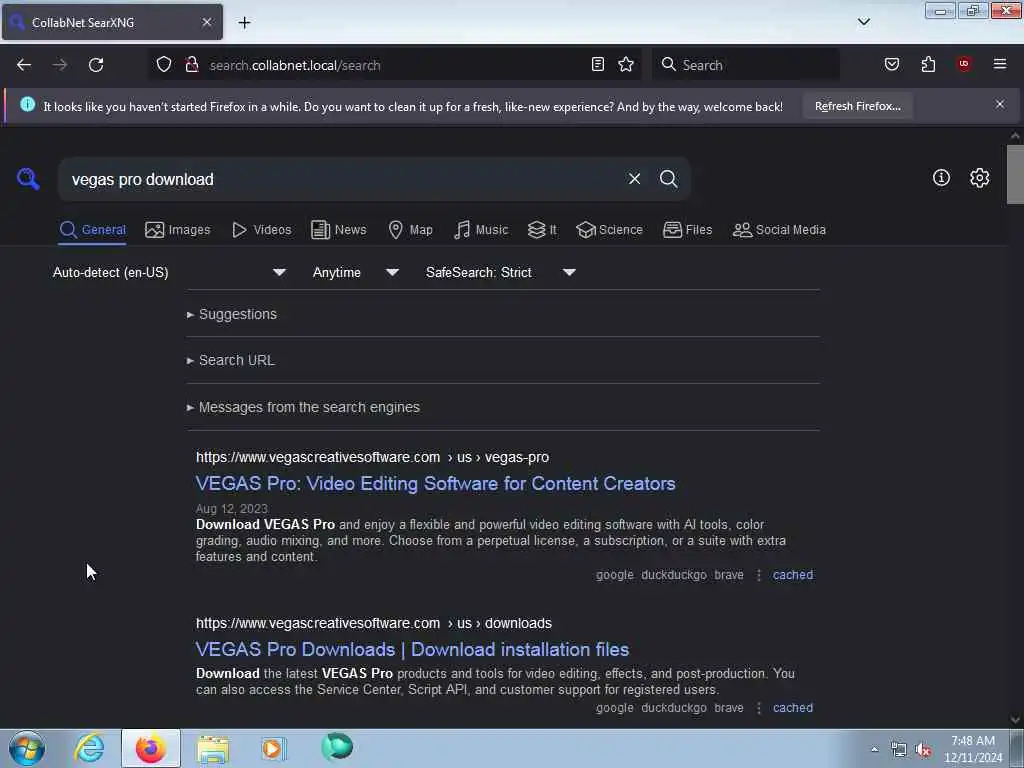Image resolution: width=1024 pixels, height=768 pixels.
Task: Open the SearXNG about info icon
Action: pyautogui.click(x=941, y=178)
